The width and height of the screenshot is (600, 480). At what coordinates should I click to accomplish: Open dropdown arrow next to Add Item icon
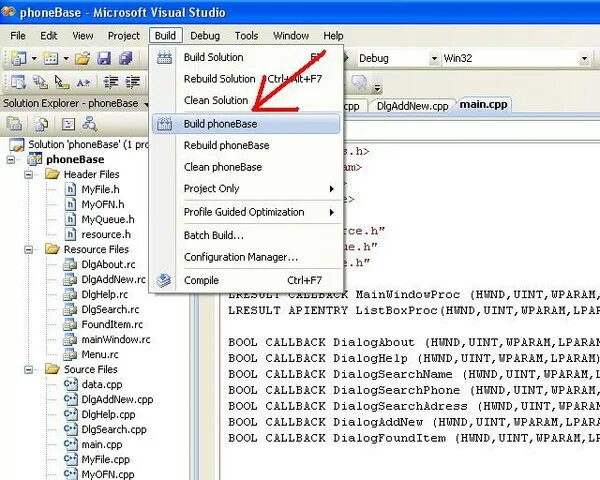[x=66, y=59]
